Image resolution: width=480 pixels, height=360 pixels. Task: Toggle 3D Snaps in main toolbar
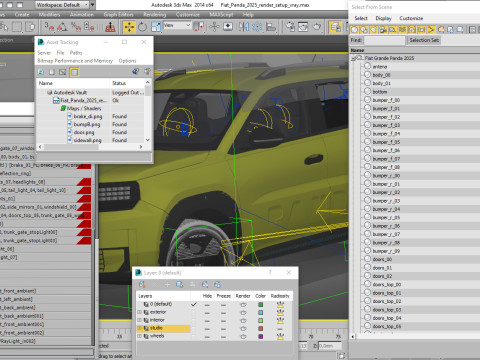pyautogui.click(x=49, y=27)
